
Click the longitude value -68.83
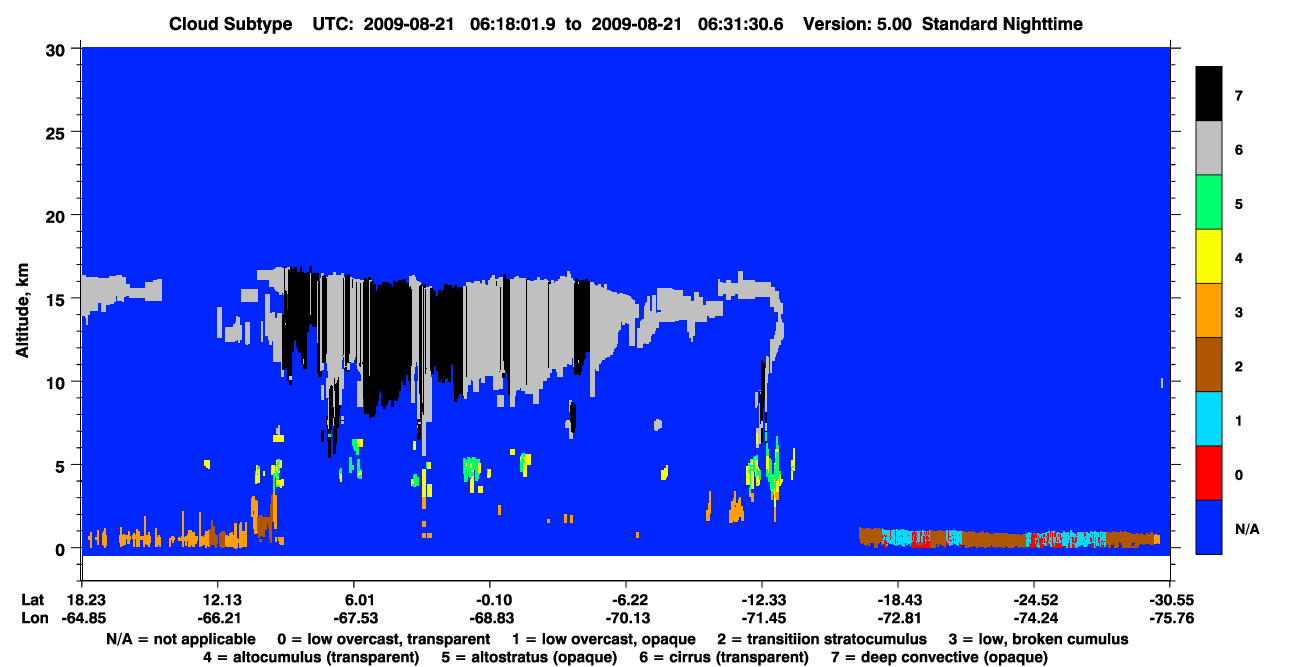490,618
